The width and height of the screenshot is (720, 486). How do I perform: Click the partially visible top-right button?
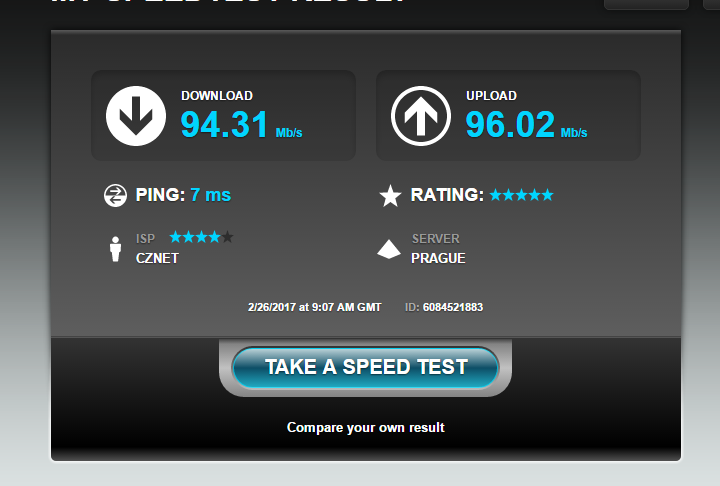646,4
